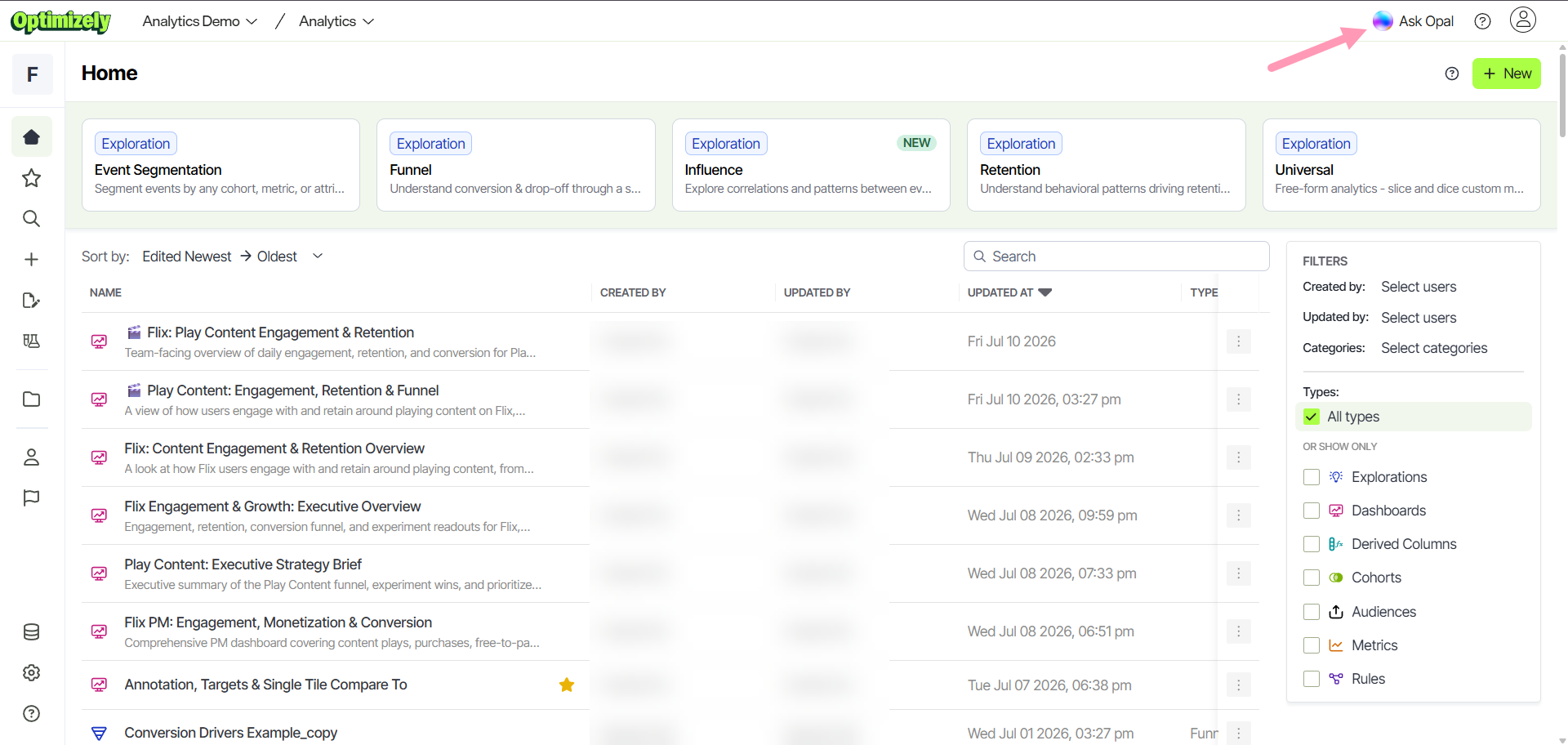Open kebab menu for Flix PM row
This screenshot has width=1568, height=745.
pyautogui.click(x=1239, y=631)
